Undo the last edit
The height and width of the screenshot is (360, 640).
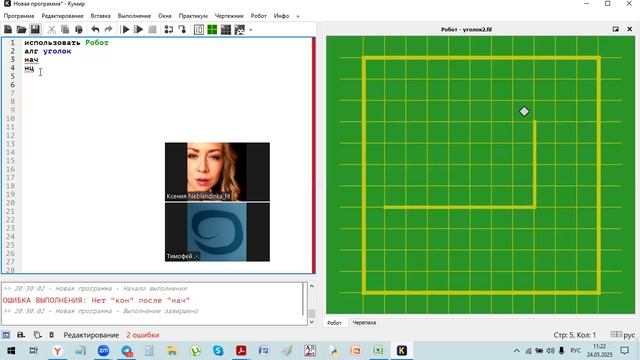[96, 29]
